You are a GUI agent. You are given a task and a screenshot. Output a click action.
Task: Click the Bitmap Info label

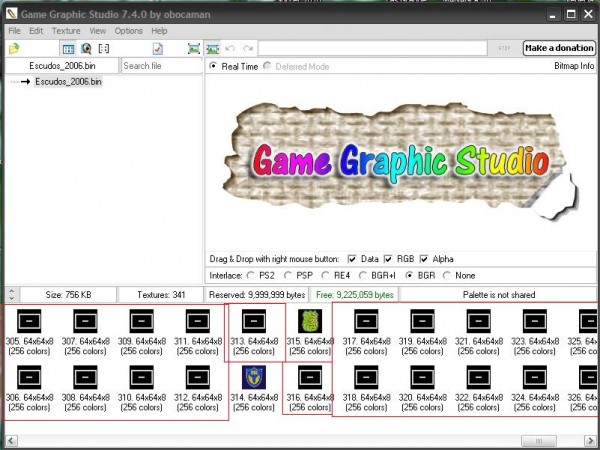(574, 66)
